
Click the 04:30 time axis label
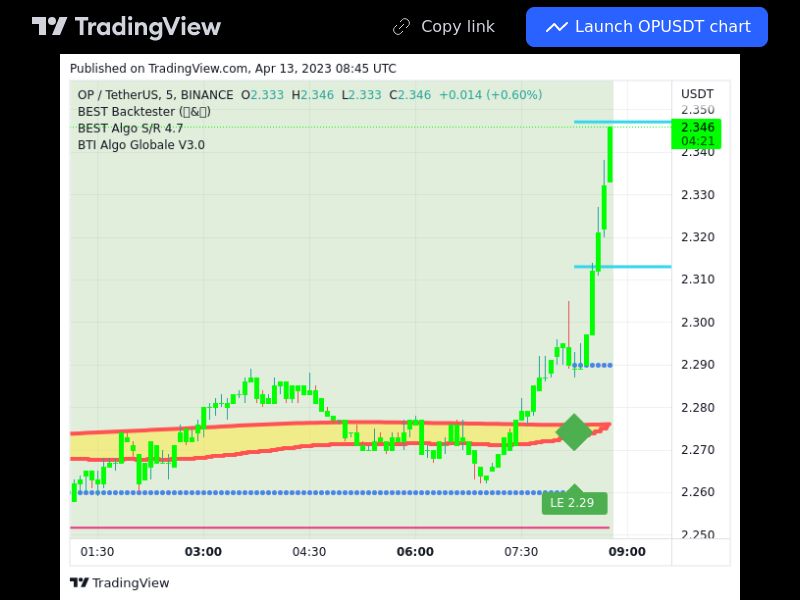[309, 552]
